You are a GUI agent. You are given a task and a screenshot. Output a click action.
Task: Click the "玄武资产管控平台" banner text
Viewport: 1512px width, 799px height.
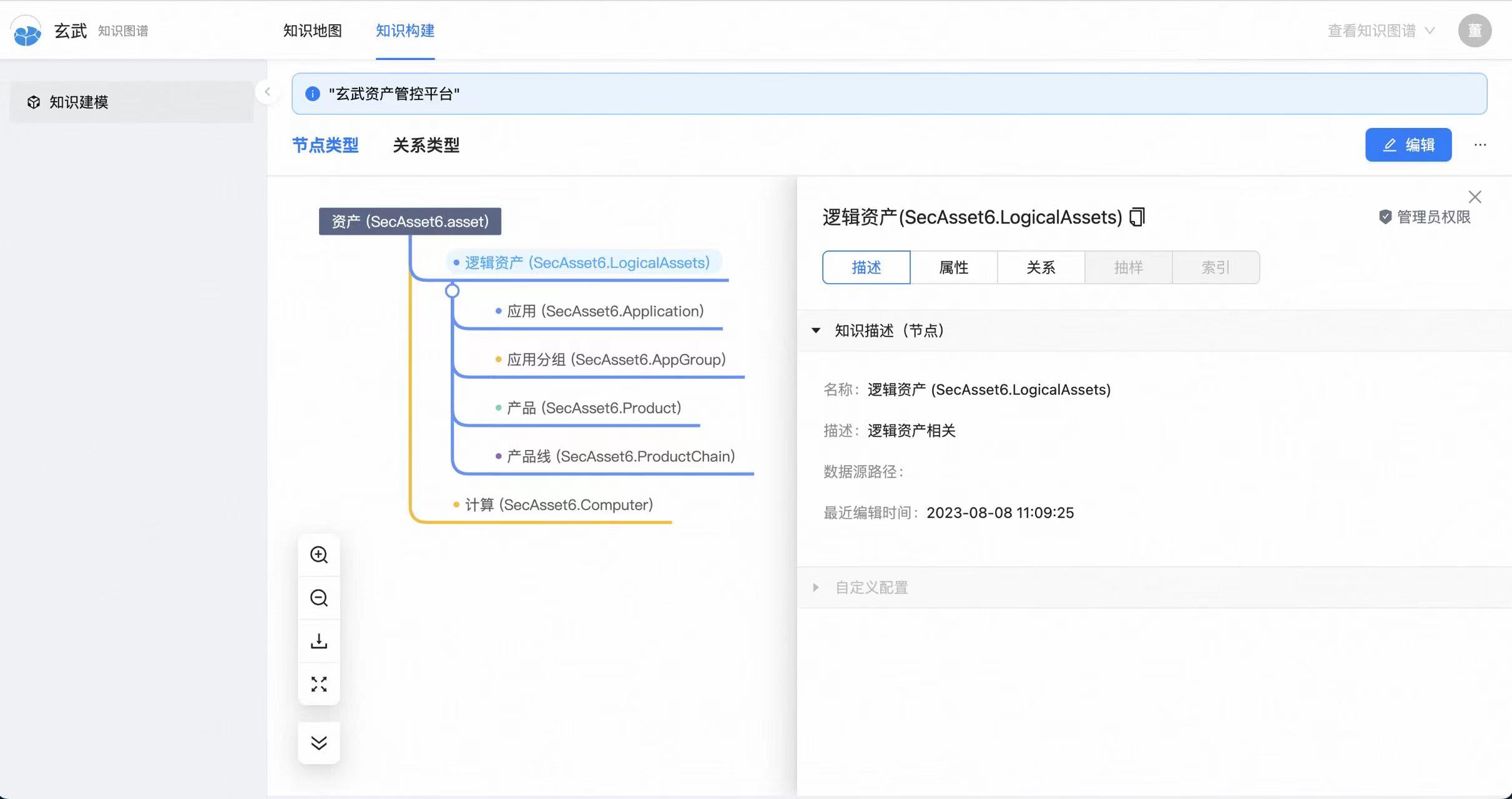point(395,94)
